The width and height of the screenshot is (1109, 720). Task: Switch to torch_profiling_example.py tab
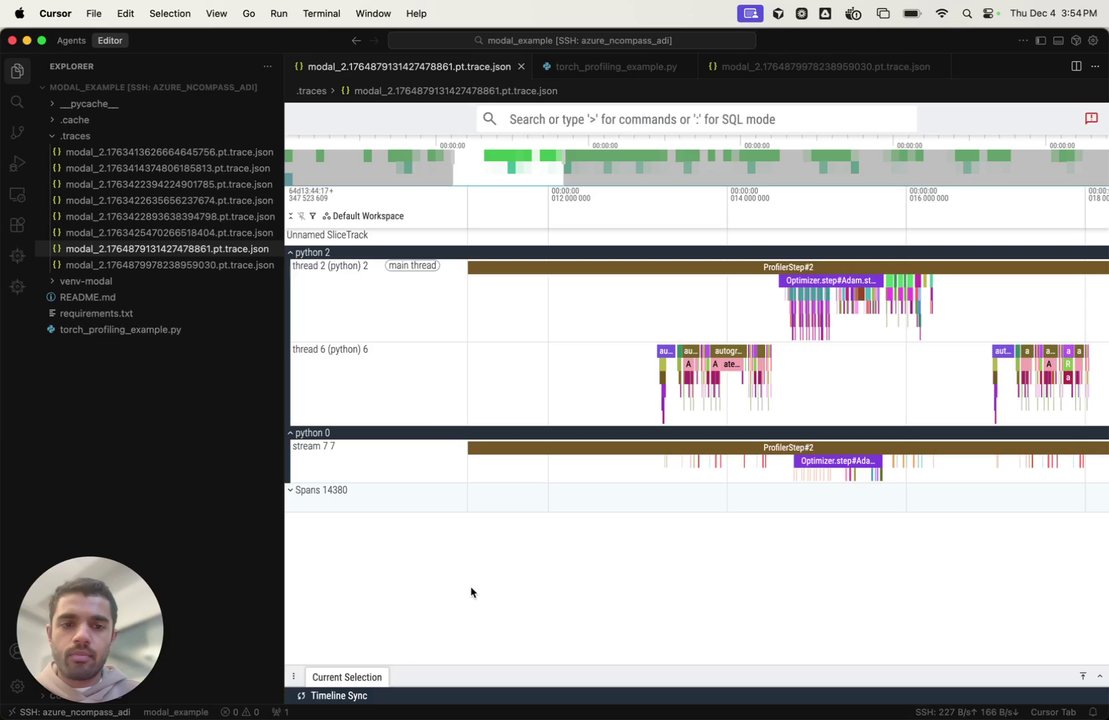pos(616,66)
